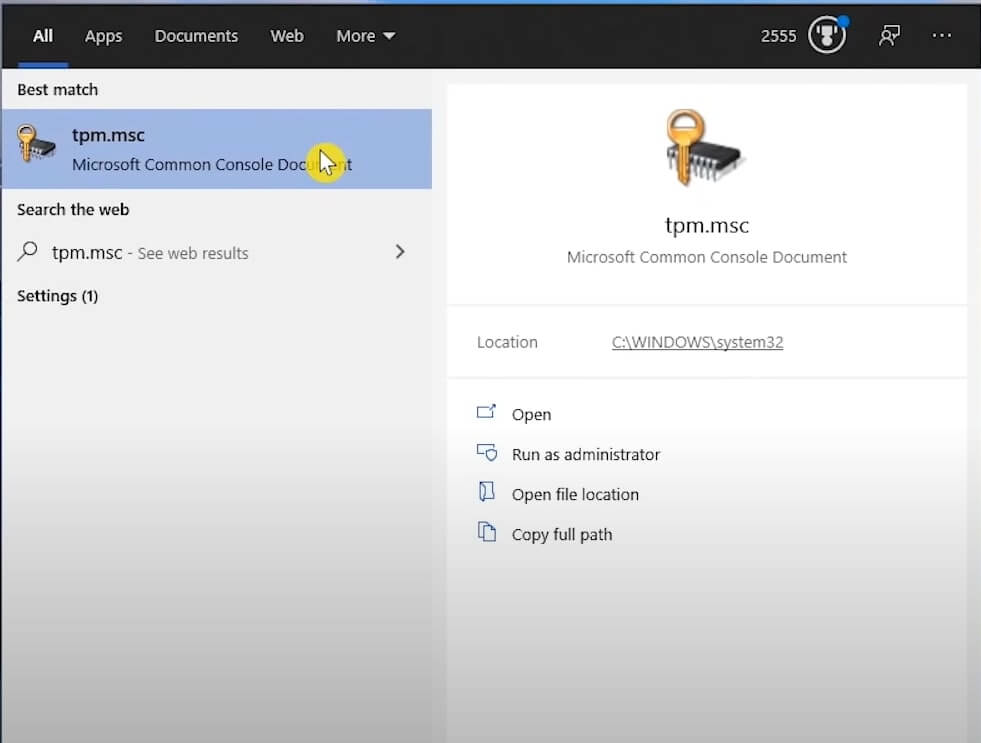
Task: Switch to the Apps tab
Action: point(103,36)
